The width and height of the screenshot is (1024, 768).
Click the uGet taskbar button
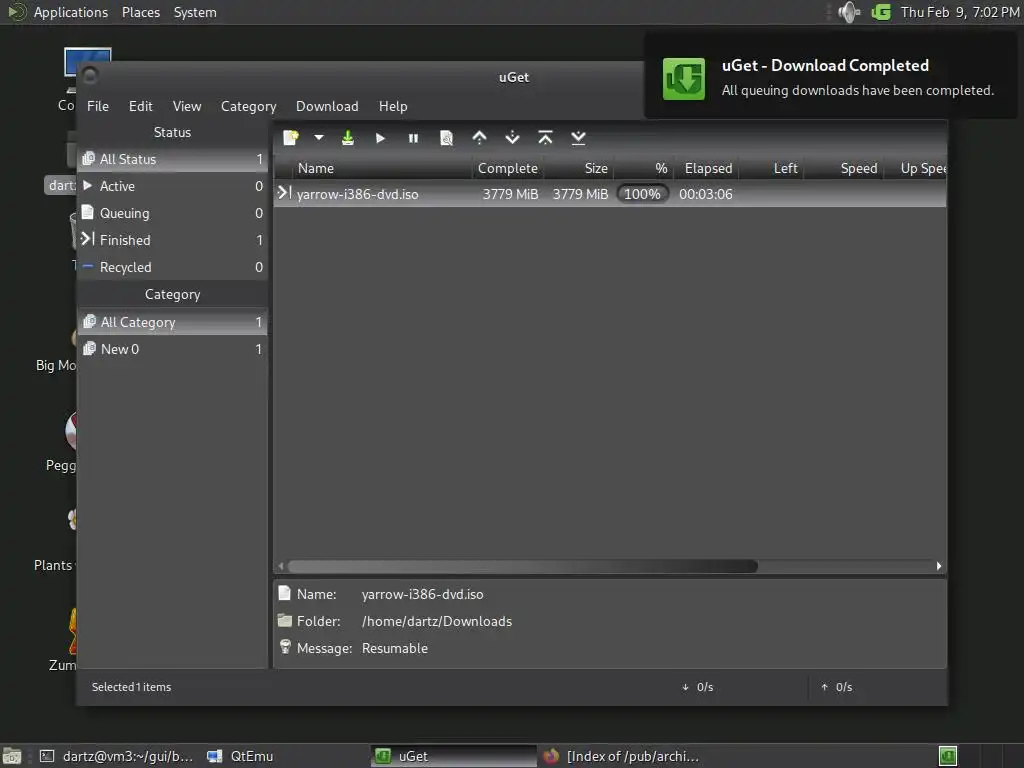[x=454, y=756]
